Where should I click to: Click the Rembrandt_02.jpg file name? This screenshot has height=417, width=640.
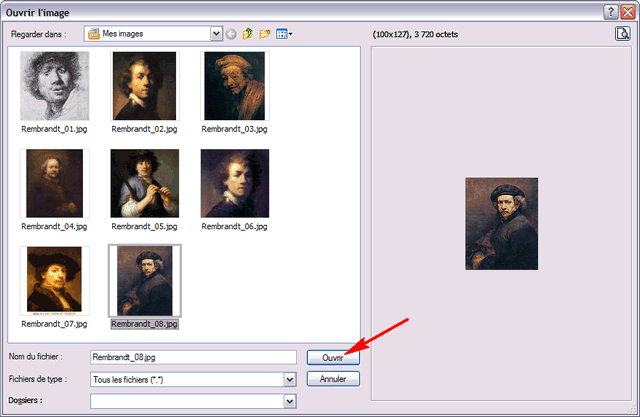point(144,129)
